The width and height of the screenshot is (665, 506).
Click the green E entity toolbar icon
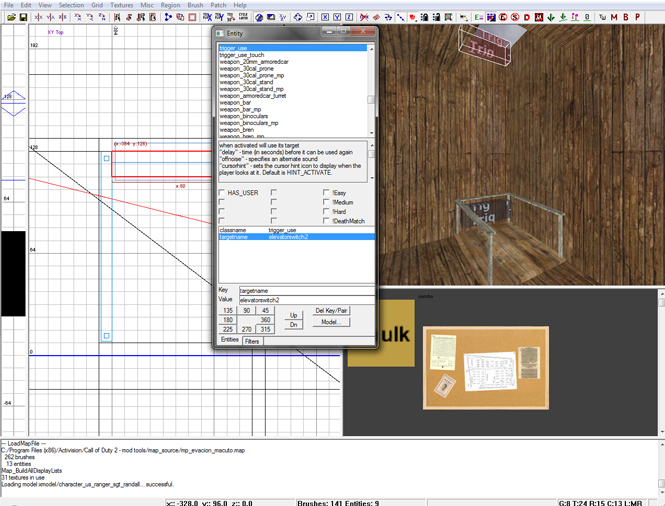[x=479, y=17]
